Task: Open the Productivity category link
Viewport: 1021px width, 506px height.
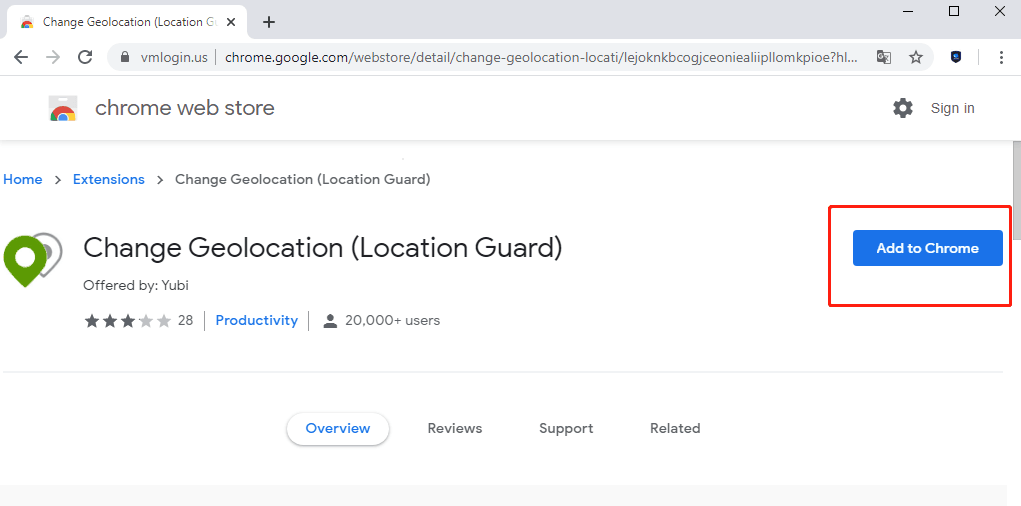Action: [x=256, y=320]
